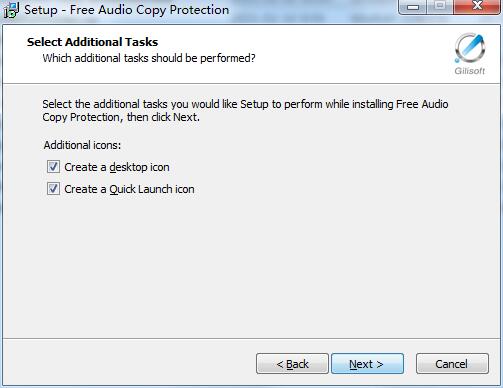Click the Gilisoft circular logo icon
The height and width of the screenshot is (388, 503).
pos(470,48)
